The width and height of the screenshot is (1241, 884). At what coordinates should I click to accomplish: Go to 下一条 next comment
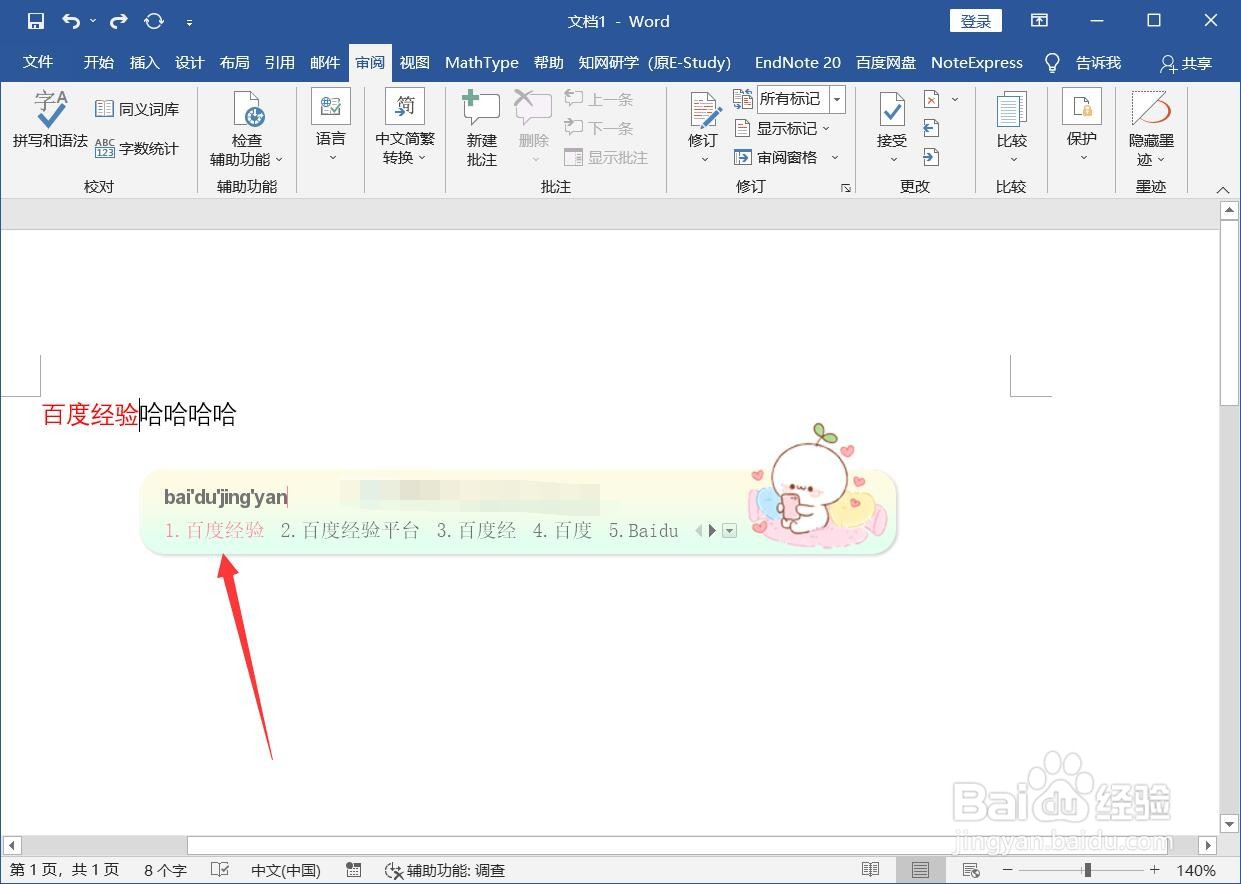point(599,128)
